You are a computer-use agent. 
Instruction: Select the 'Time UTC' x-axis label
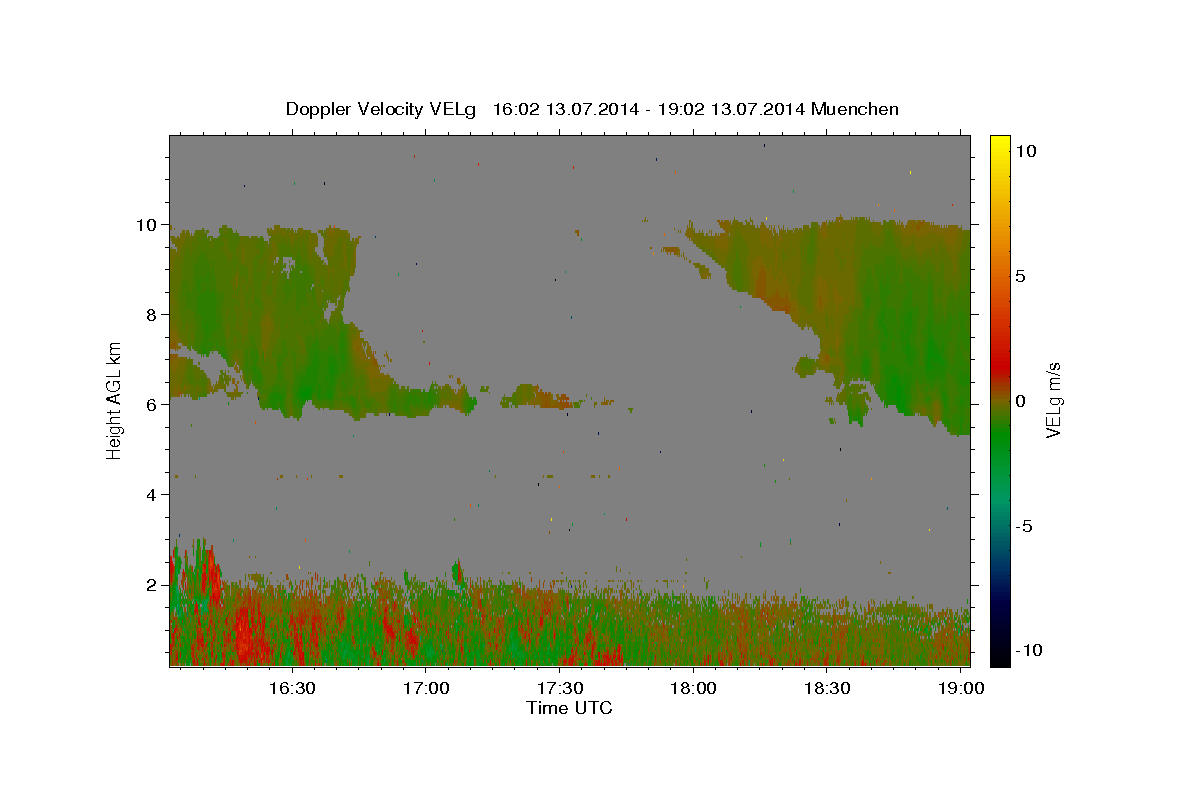[569, 708]
